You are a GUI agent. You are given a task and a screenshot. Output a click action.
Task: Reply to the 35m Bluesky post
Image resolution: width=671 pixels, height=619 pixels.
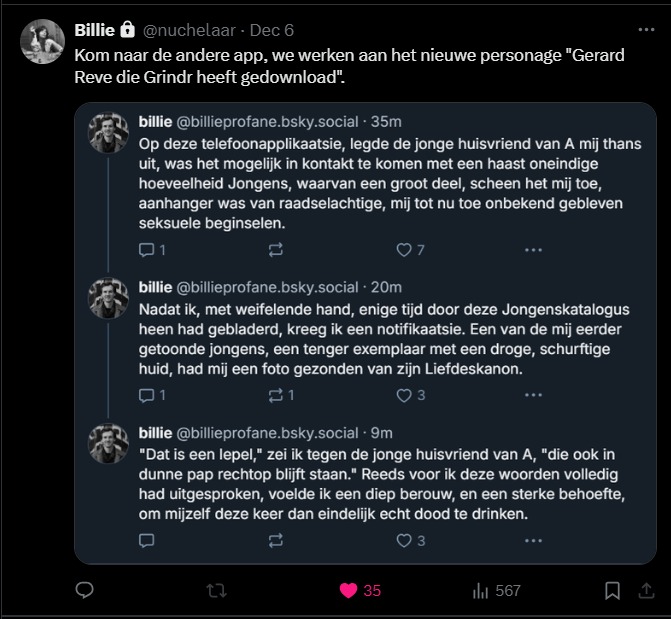coord(147,250)
